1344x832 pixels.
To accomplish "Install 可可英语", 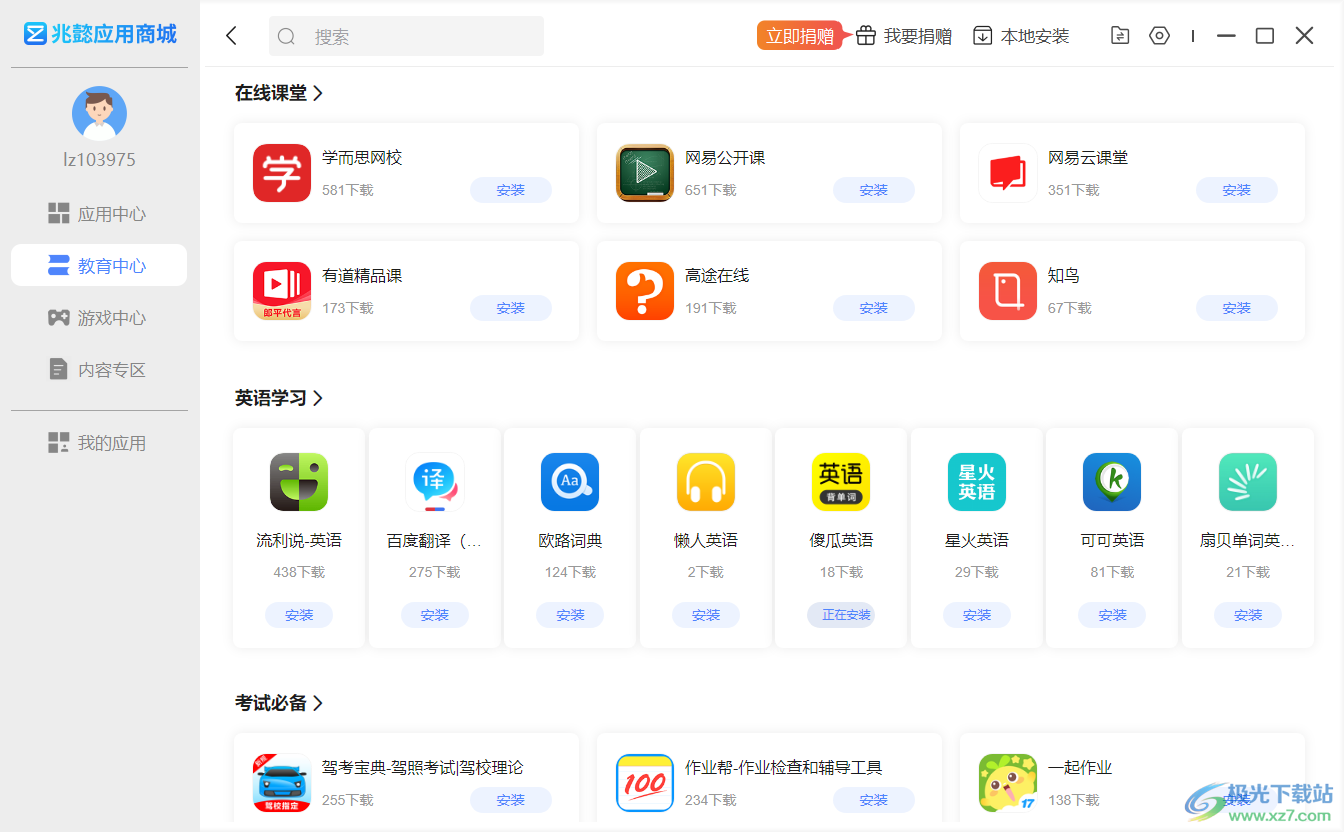I will tap(1112, 615).
